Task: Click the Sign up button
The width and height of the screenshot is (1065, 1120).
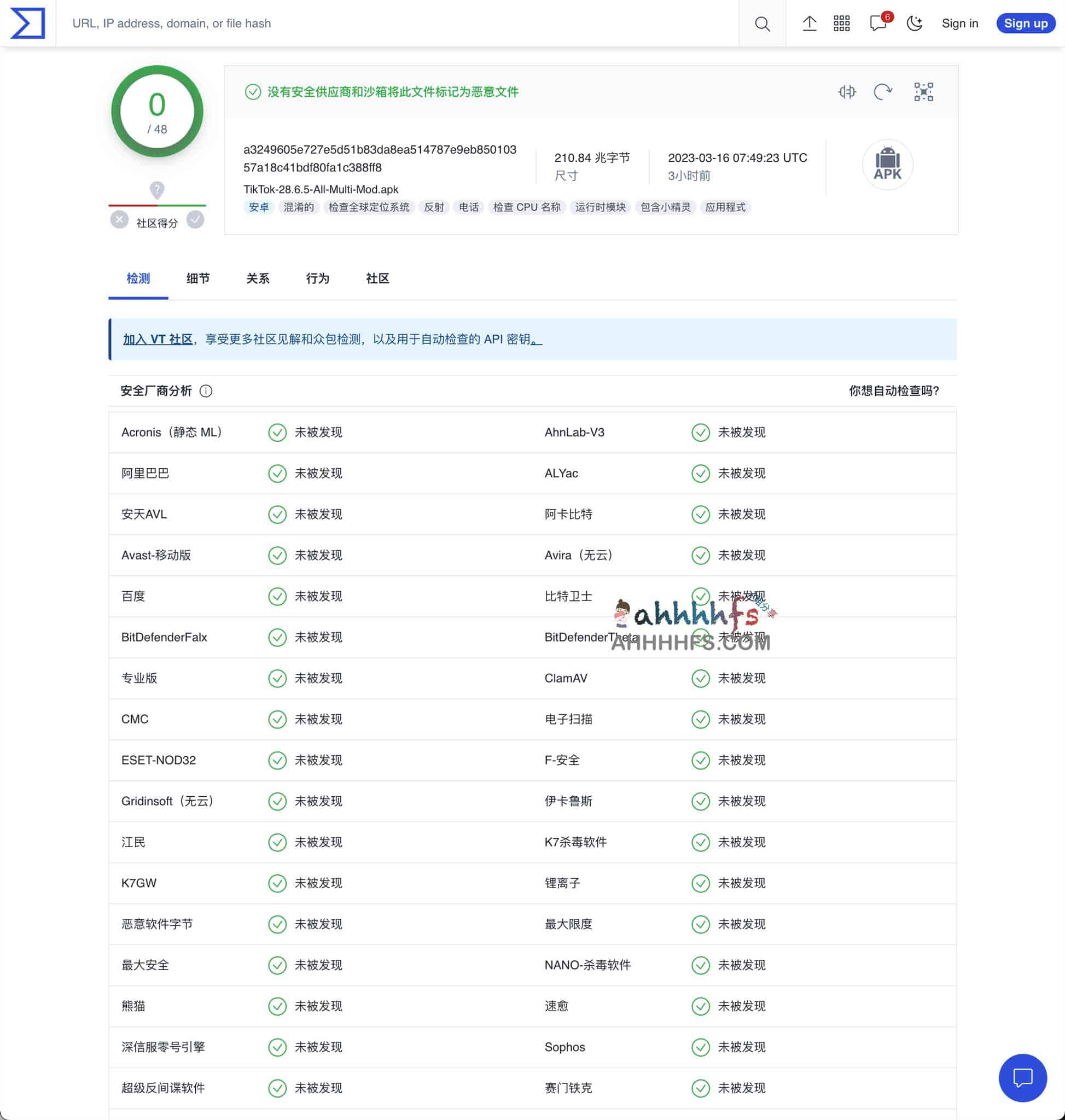Action: coord(1025,24)
